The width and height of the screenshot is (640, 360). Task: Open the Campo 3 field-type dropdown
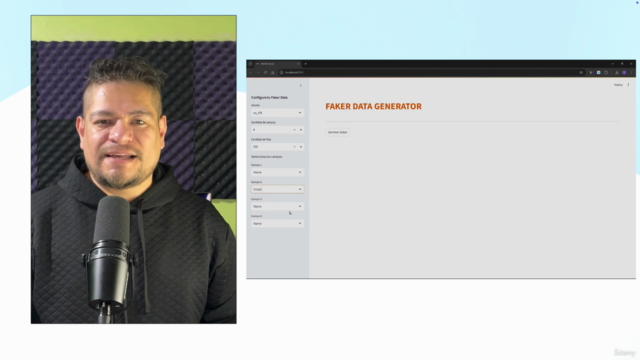click(x=277, y=207)
